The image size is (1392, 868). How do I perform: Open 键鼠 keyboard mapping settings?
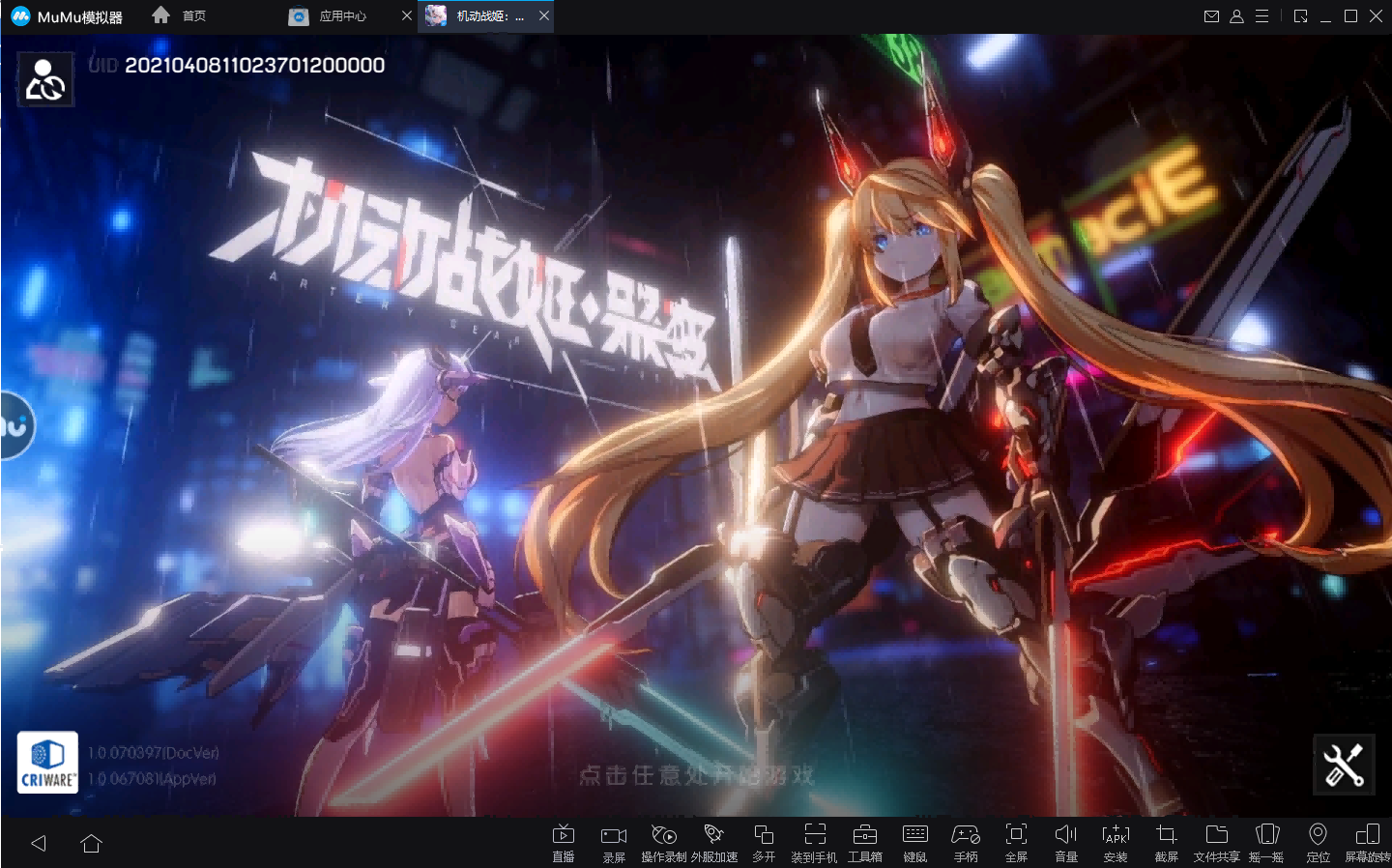[915, 843]
